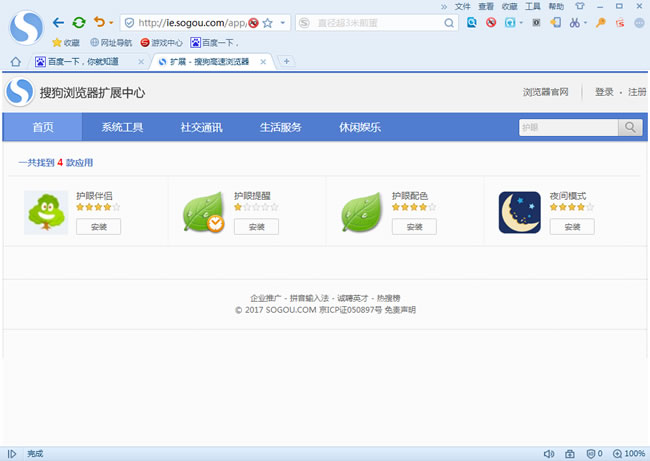Close the 百度一下，你就知道 tab
The width and height of the screenshot is (650, 461).
141,62
